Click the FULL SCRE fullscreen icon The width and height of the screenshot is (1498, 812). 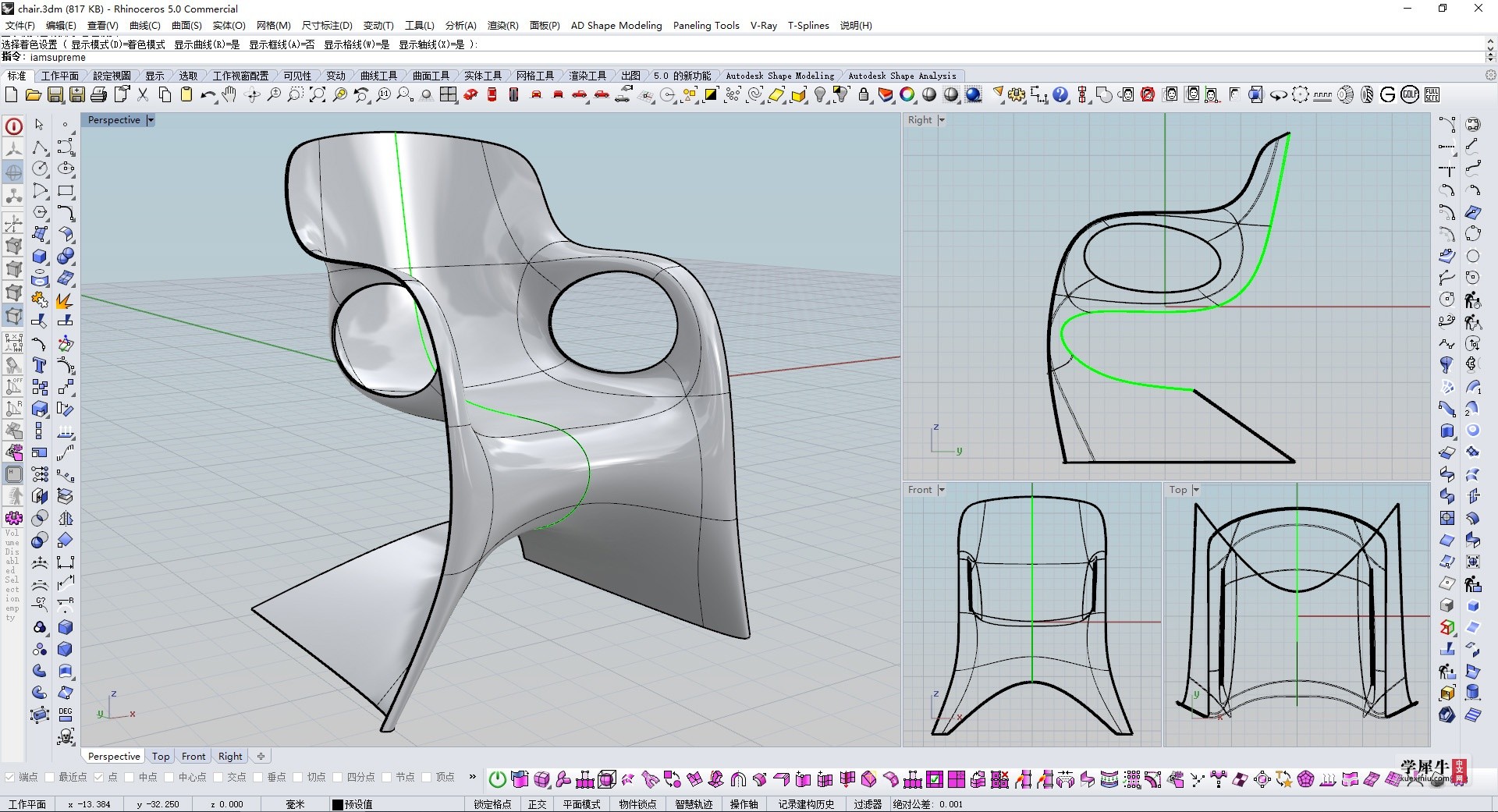click(x=1432, y=95)
